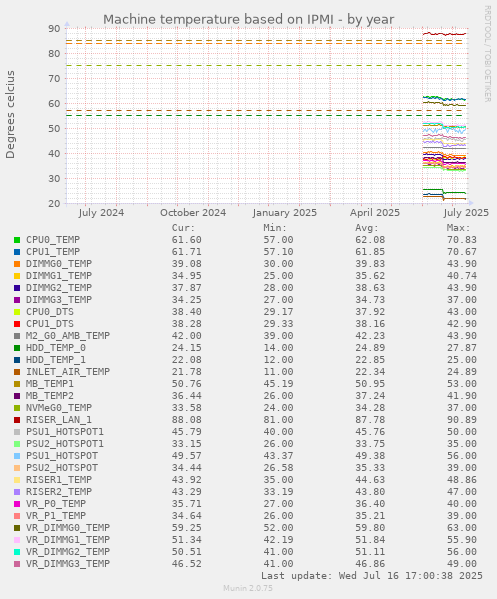Click the CPU0_TEMP max value 70.83

tap(461, 240)
